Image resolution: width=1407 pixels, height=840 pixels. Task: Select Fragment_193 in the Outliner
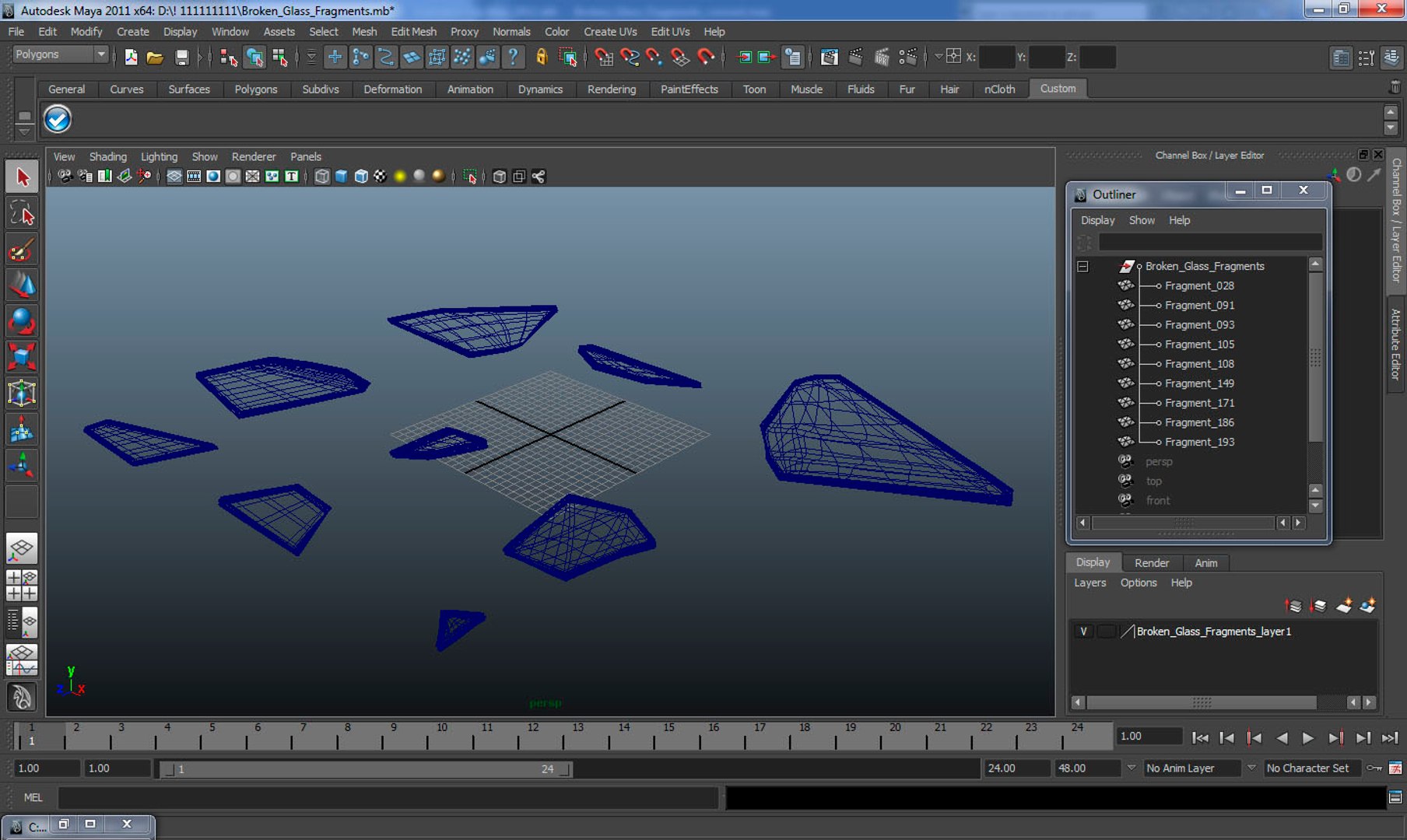point(1198,442)
